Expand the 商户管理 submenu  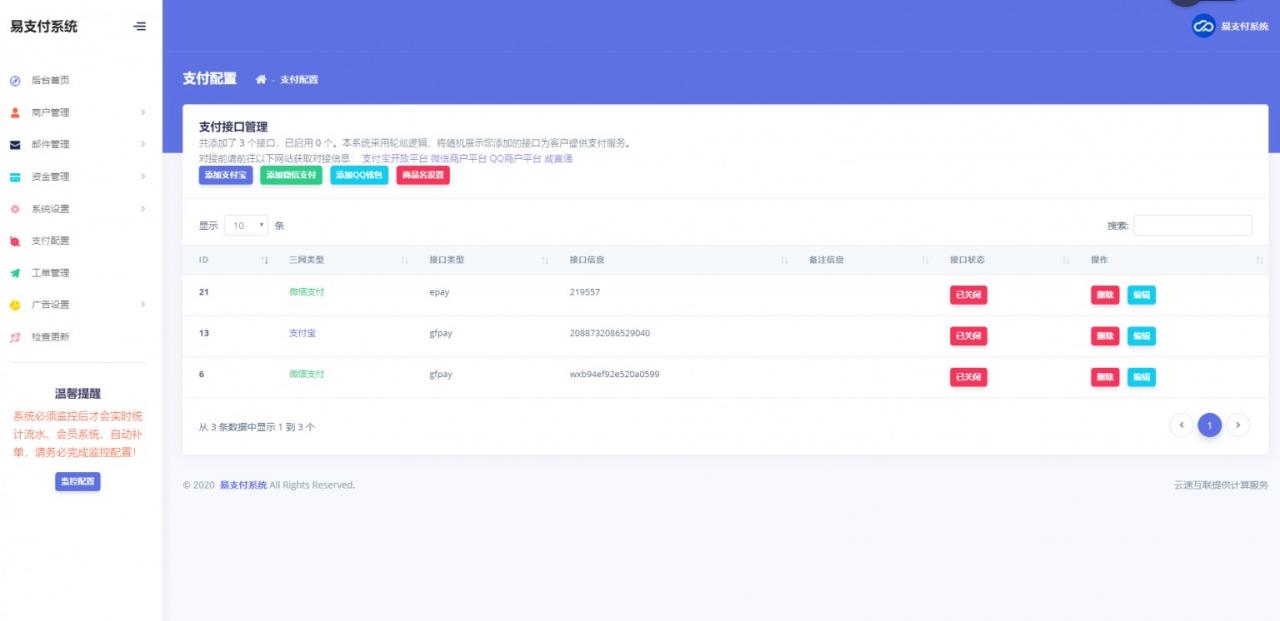coord(80,113)
